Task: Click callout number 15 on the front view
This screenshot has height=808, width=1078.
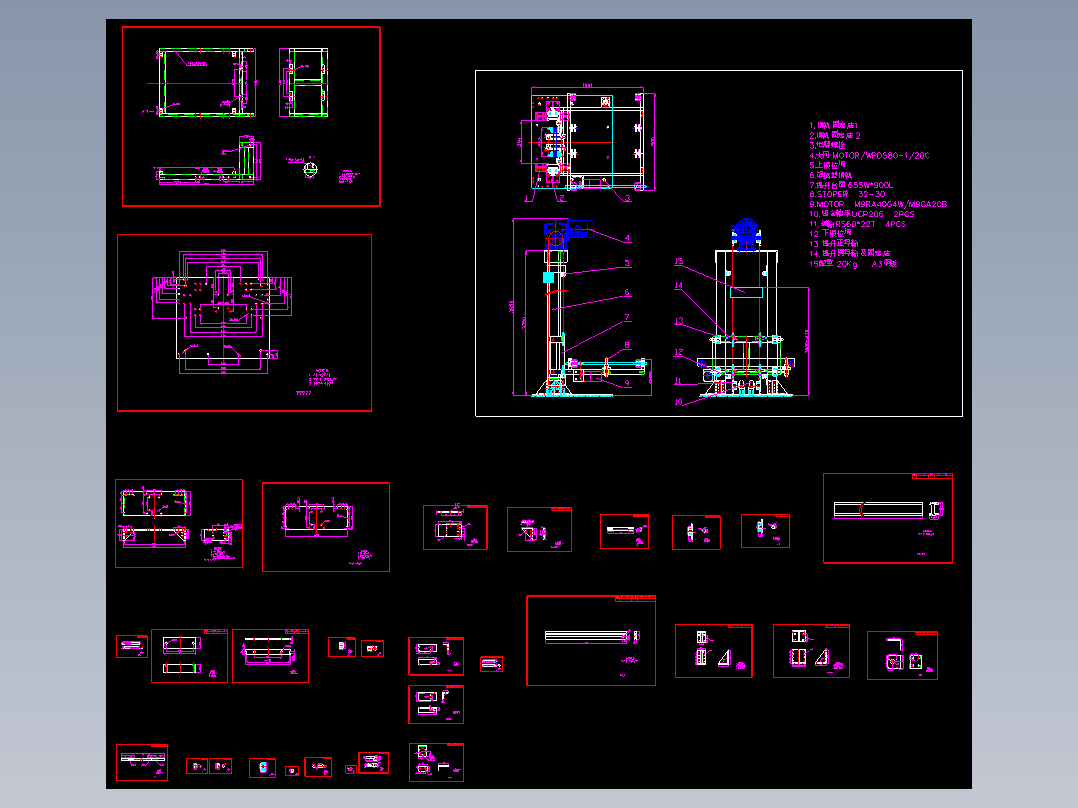Action: click(679, 261)
